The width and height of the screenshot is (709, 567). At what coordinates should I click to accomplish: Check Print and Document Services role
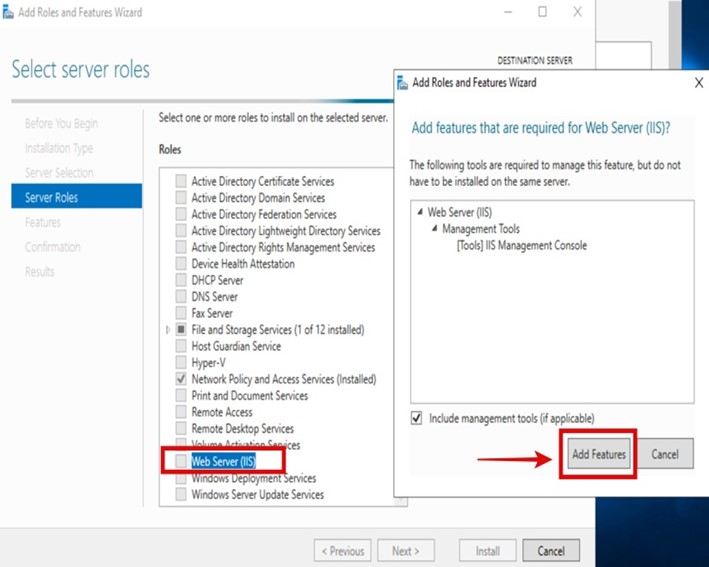[181, 396]
